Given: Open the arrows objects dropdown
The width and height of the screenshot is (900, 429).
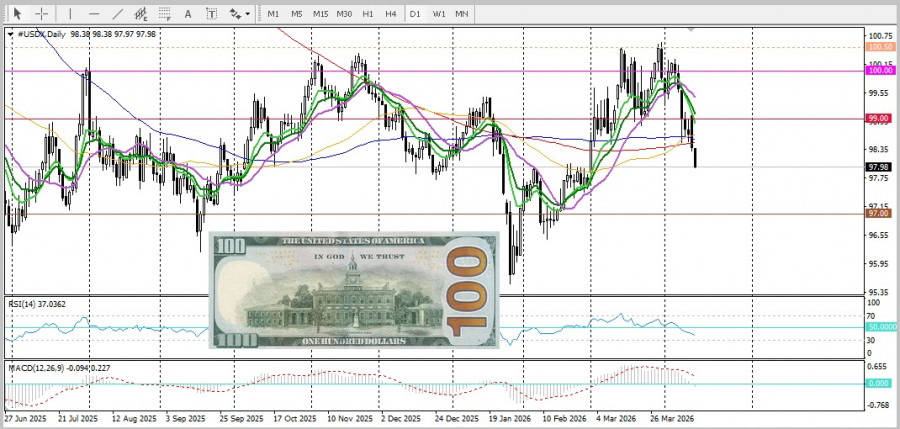Looking at the screenshot, I should 239,14.
